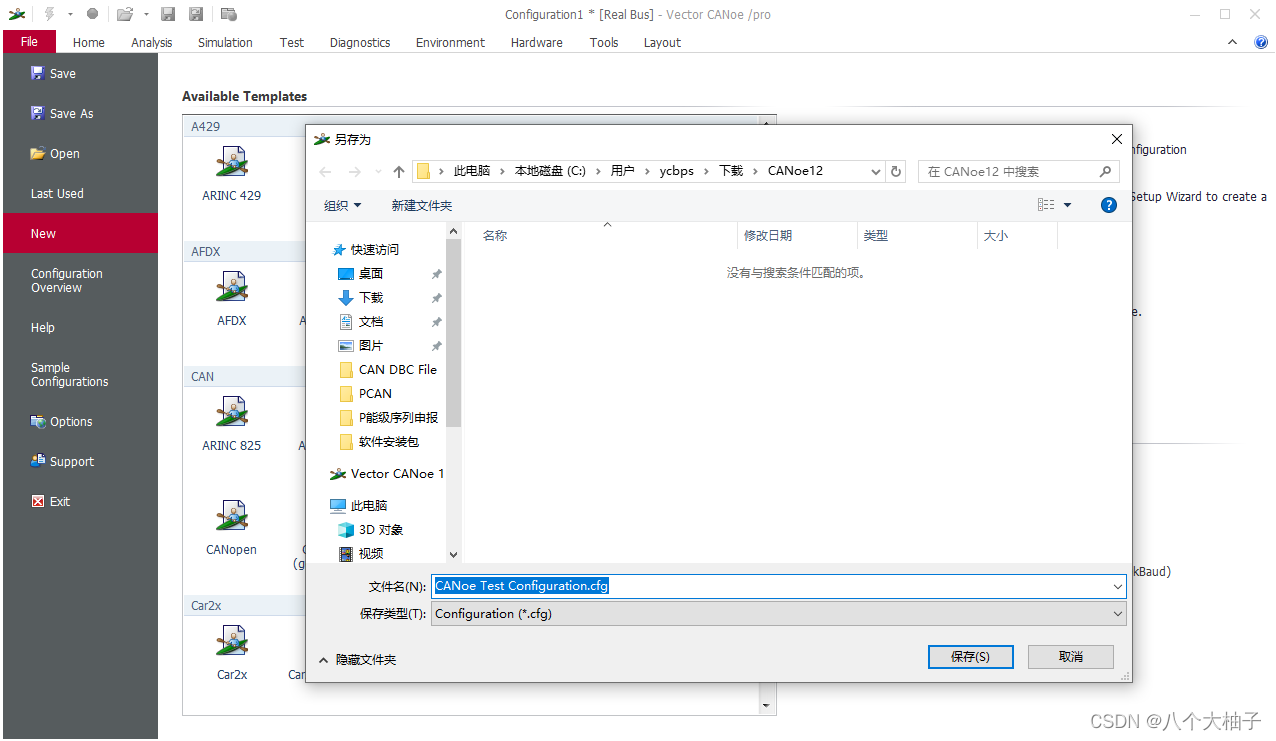
Task: Open Sample Configurations in File menu
Action: tap(80, 374)
